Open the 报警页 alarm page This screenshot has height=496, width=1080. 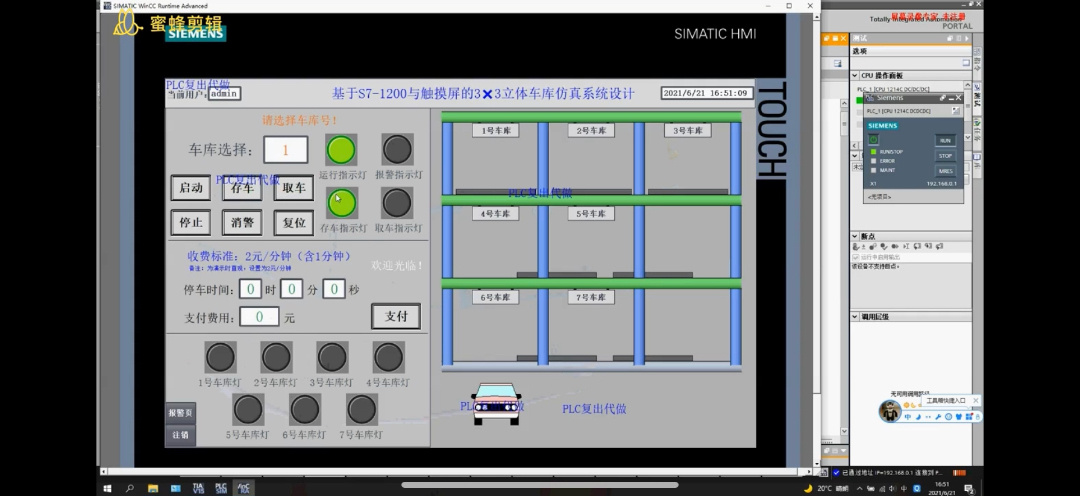coord(180,413)
